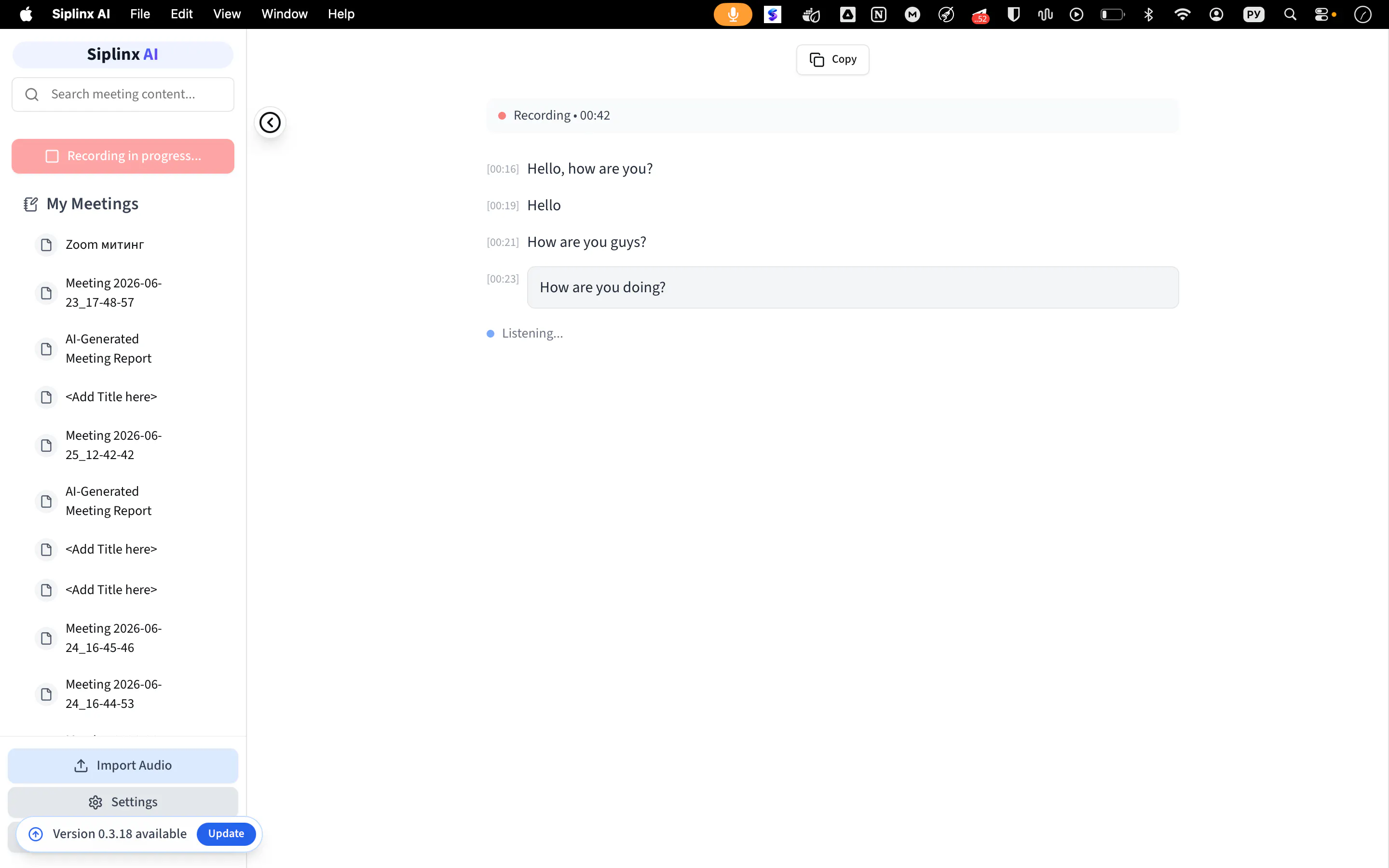Image resolution: width=1389 pixels, height=868 pixels.
Task: Click the user account icon in the menu bar
Action: pyautogui.click(x=1216, y=14)
